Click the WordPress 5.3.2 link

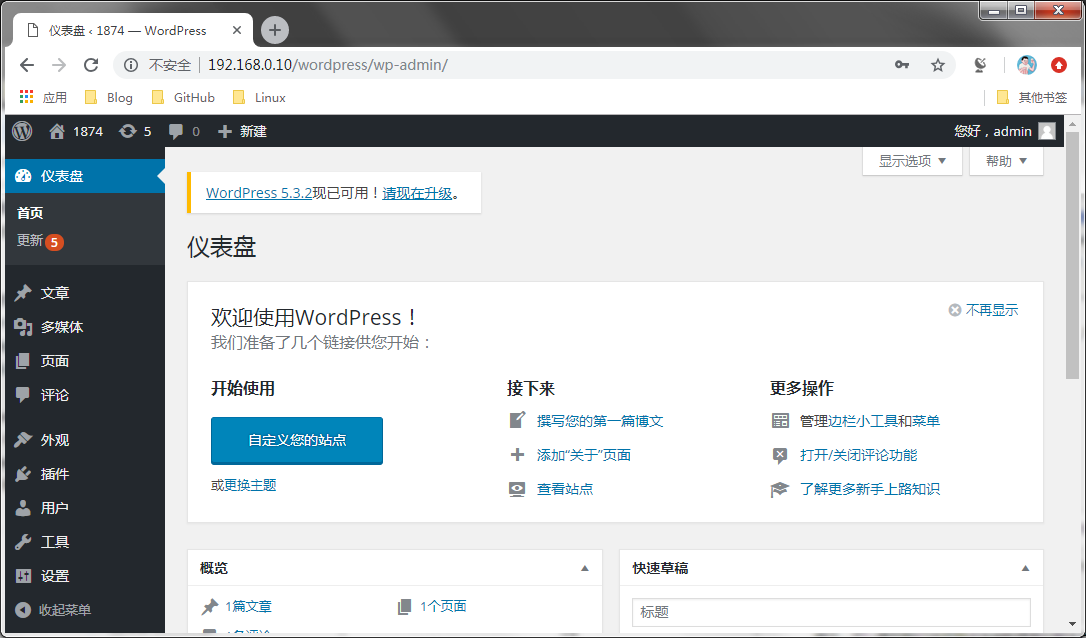(x=259, y=193)
